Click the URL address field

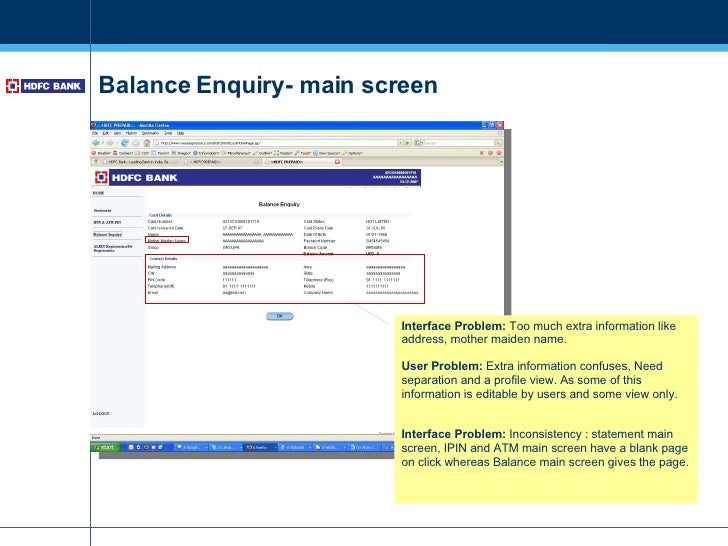point(275,143)
